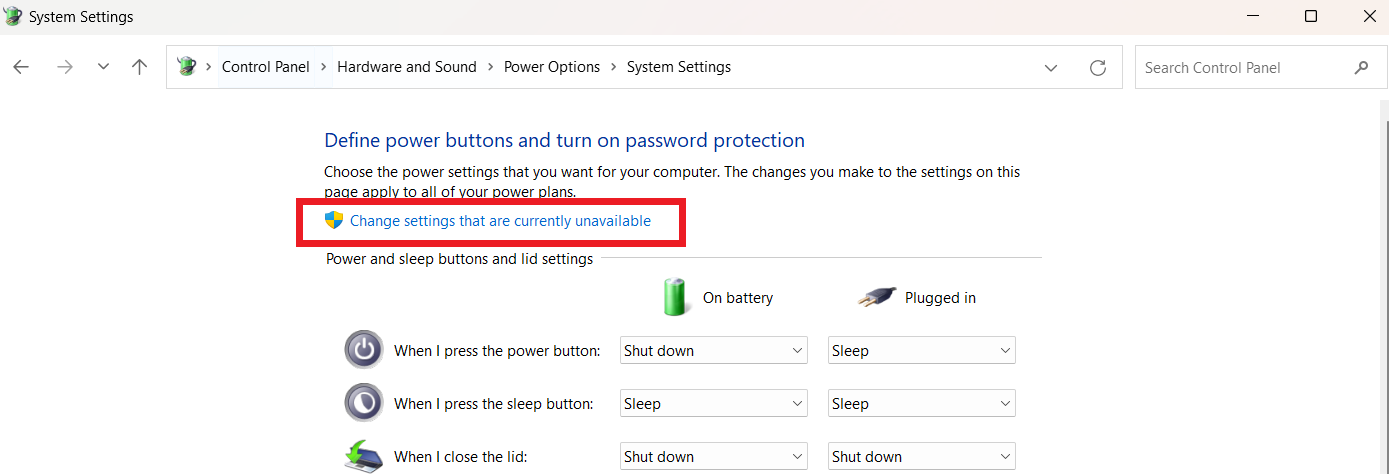Open sleep button On battery dropdown
The height and width of the screenshot is (474, 1389).
click(x=713, y=403)
